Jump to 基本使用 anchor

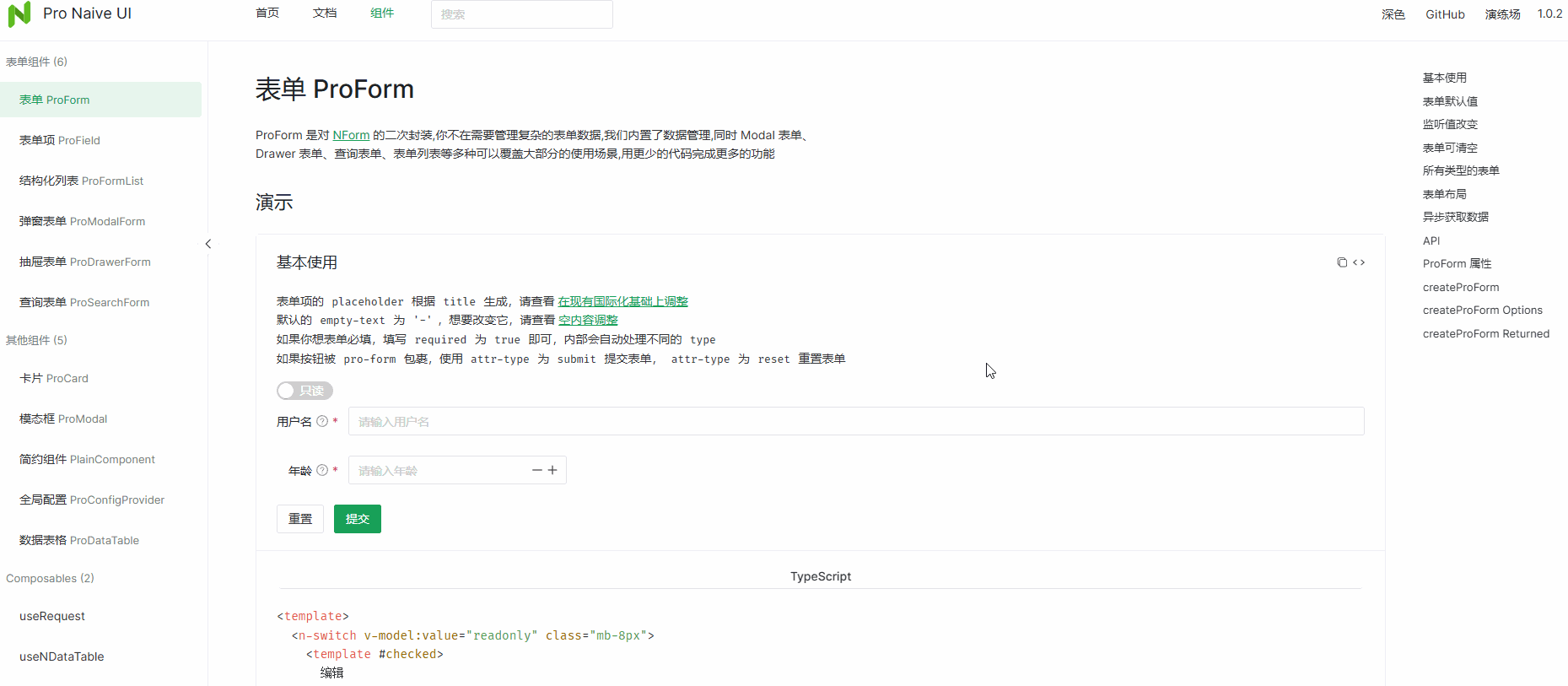click(x=1444, y=78)
